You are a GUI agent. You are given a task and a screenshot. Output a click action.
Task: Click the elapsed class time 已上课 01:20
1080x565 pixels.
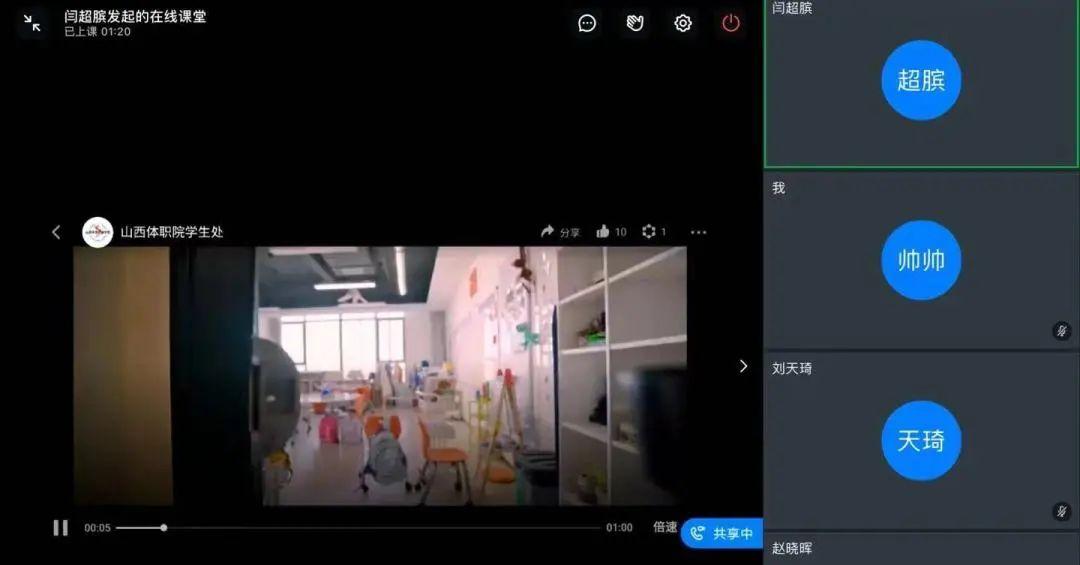[97, 32]
